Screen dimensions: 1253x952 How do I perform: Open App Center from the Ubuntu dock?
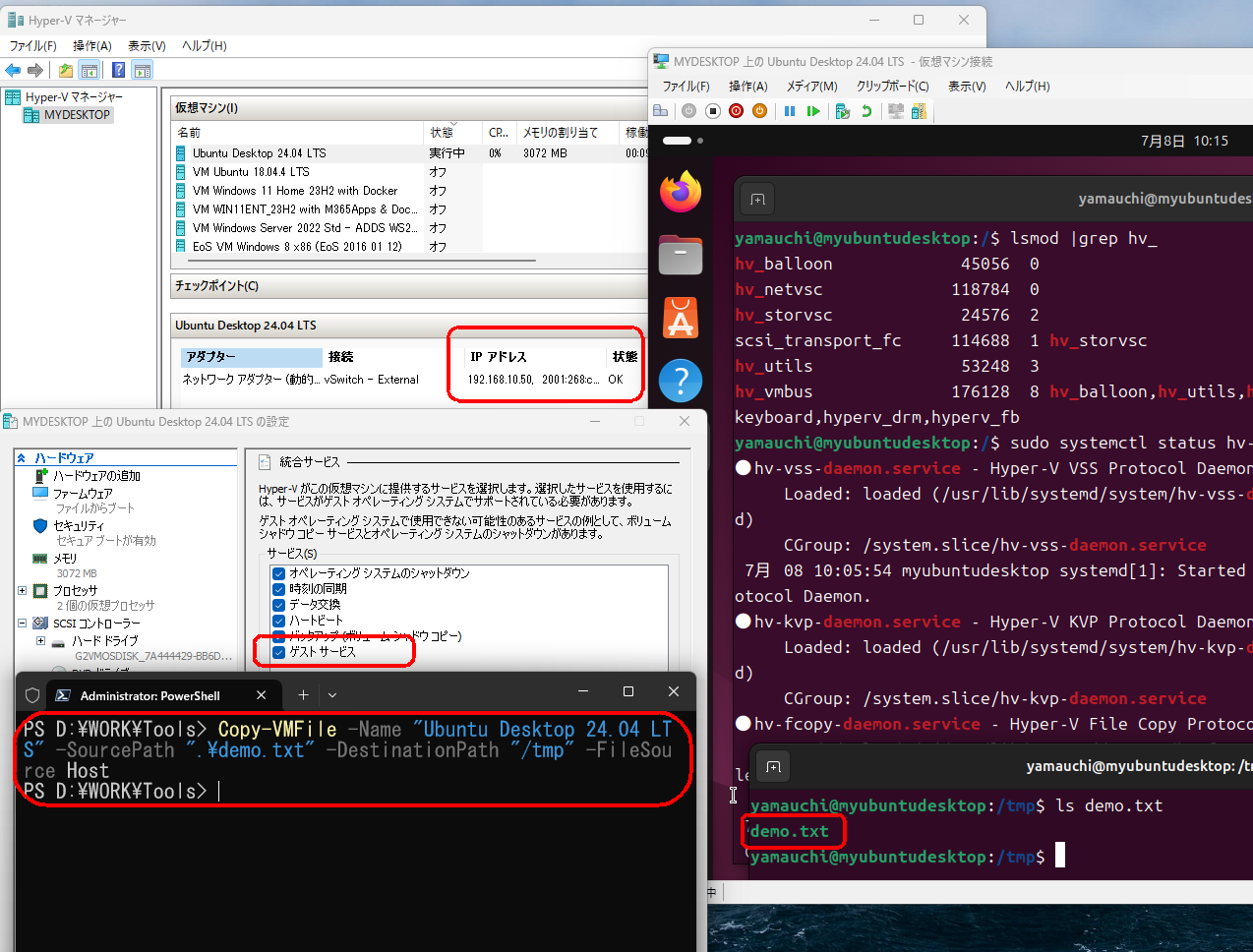(x=680, y=318)
